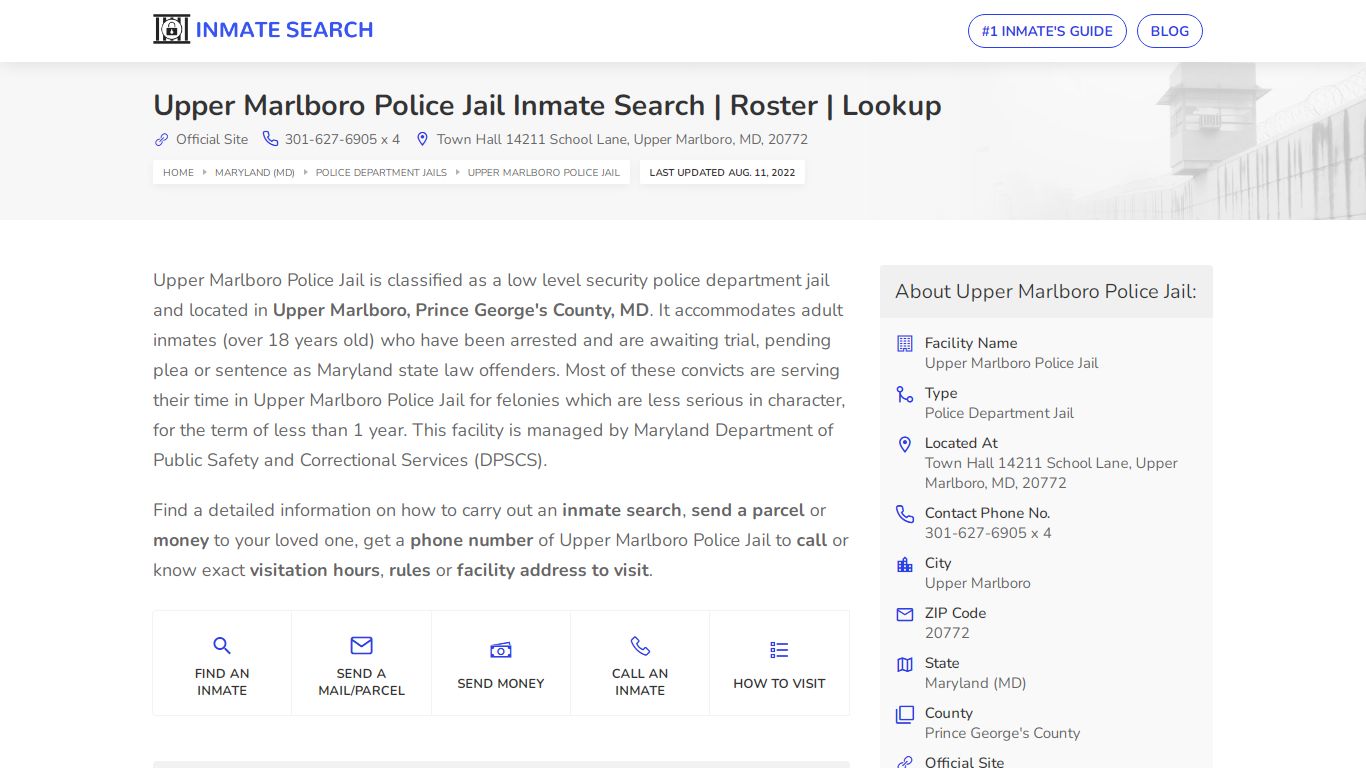The image size is (1366, 768).
Task: Visit the Official Site link under title
Action: (212, 140)
